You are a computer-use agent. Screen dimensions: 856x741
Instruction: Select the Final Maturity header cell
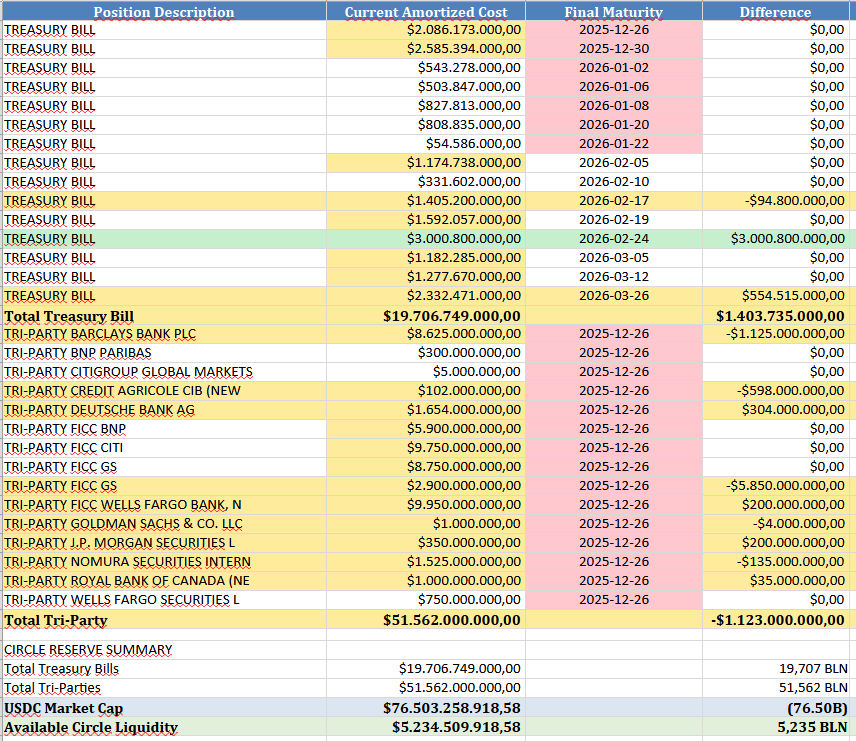click(614, 12)
